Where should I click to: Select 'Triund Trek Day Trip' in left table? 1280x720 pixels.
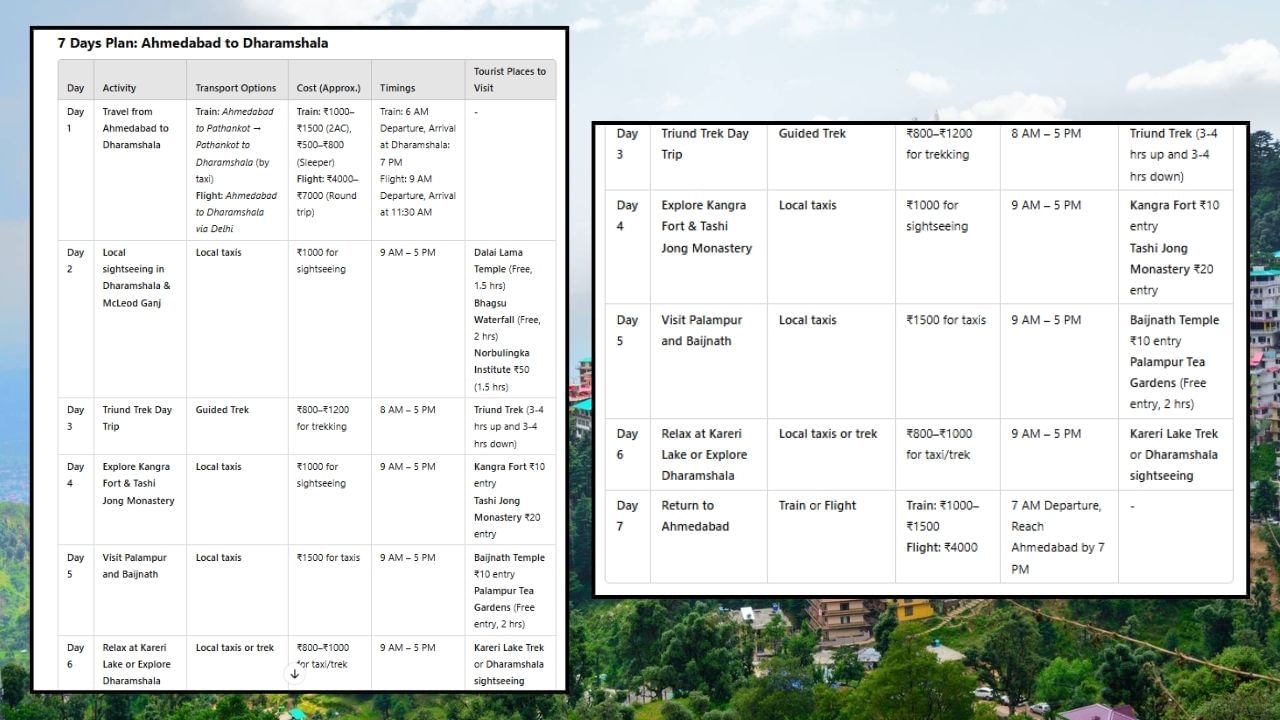(x=137, y=418)
